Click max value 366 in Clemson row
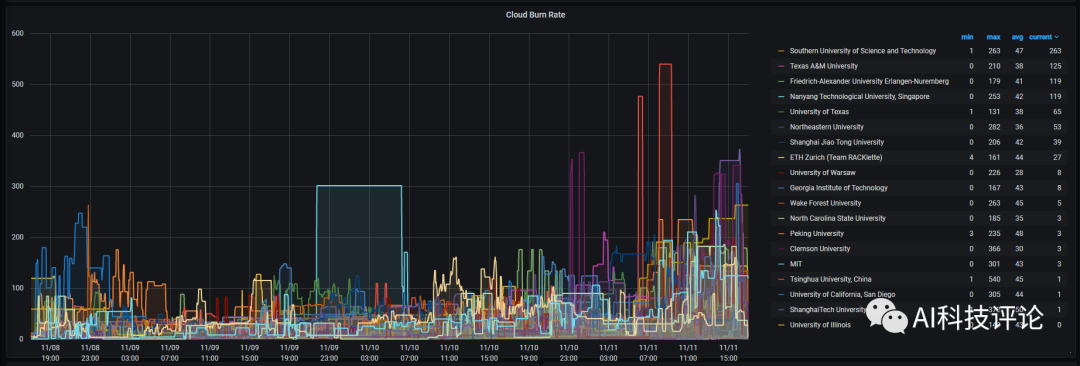The width and height of the screenshot is (1080, 366). click(x=994, y=248)
